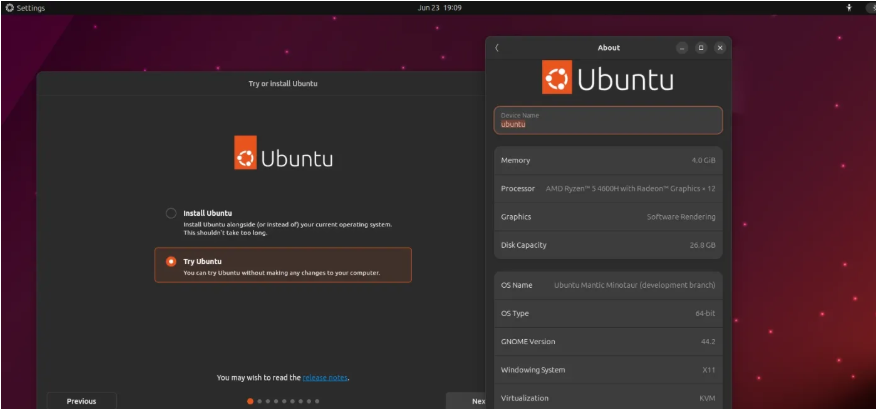Click the Ubuntu logo in the About window
Image resolution: width=876 pixels, height=409 pixels.
click(x=608, y=77)
